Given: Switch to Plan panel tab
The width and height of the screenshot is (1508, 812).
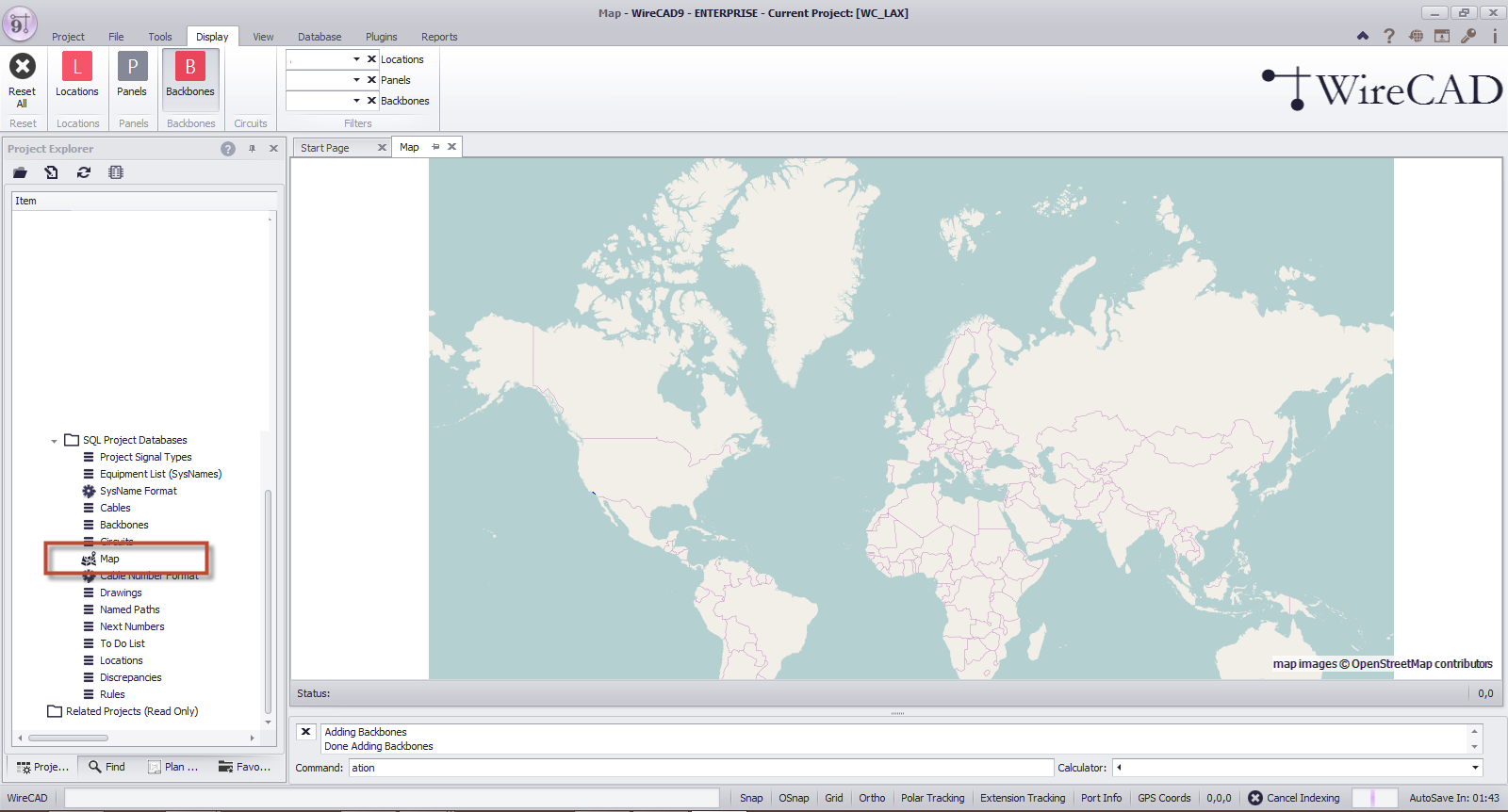Looking at the screenshot, I should 173,767.
